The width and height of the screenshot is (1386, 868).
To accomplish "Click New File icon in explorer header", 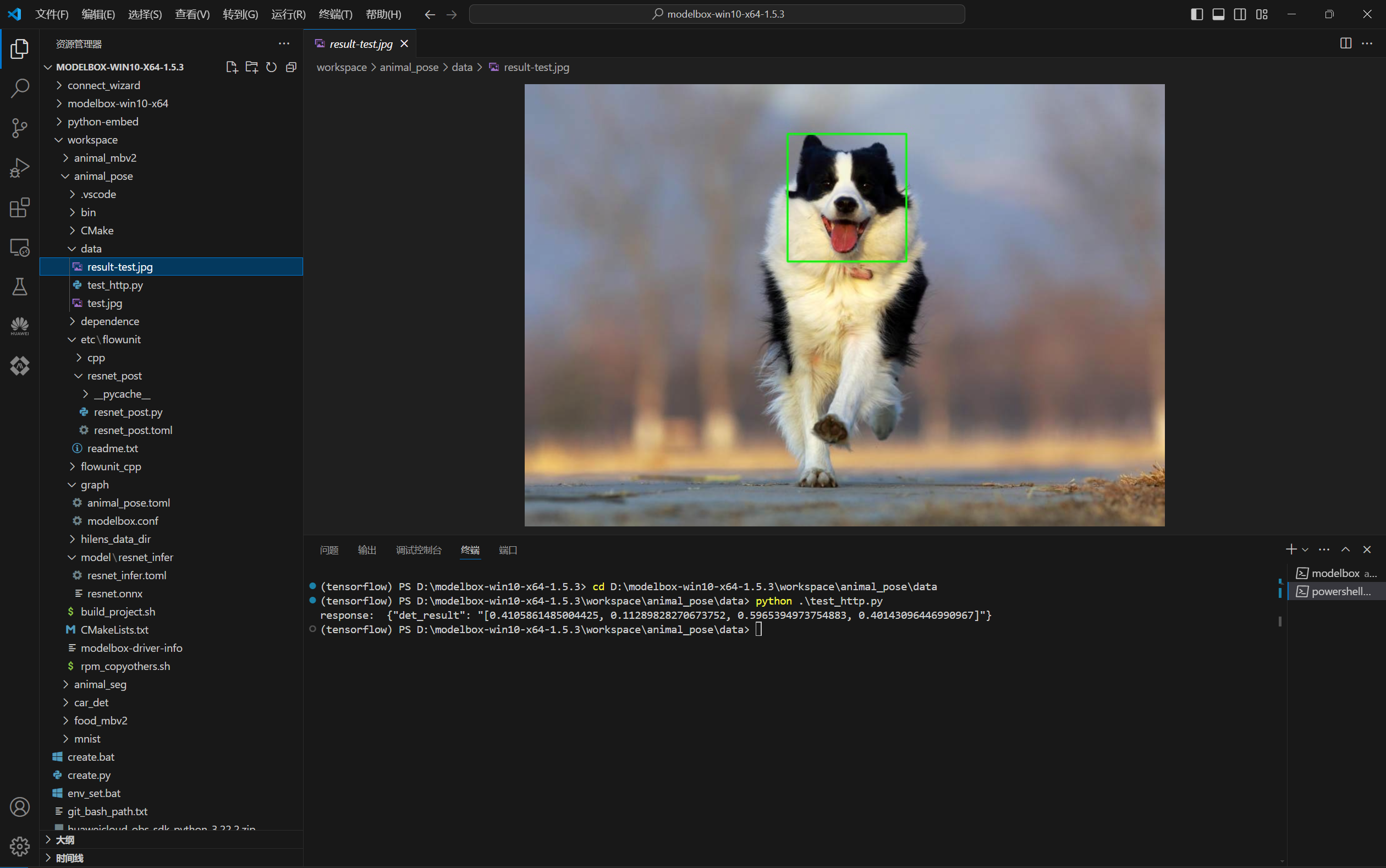I will coord(232,67).
